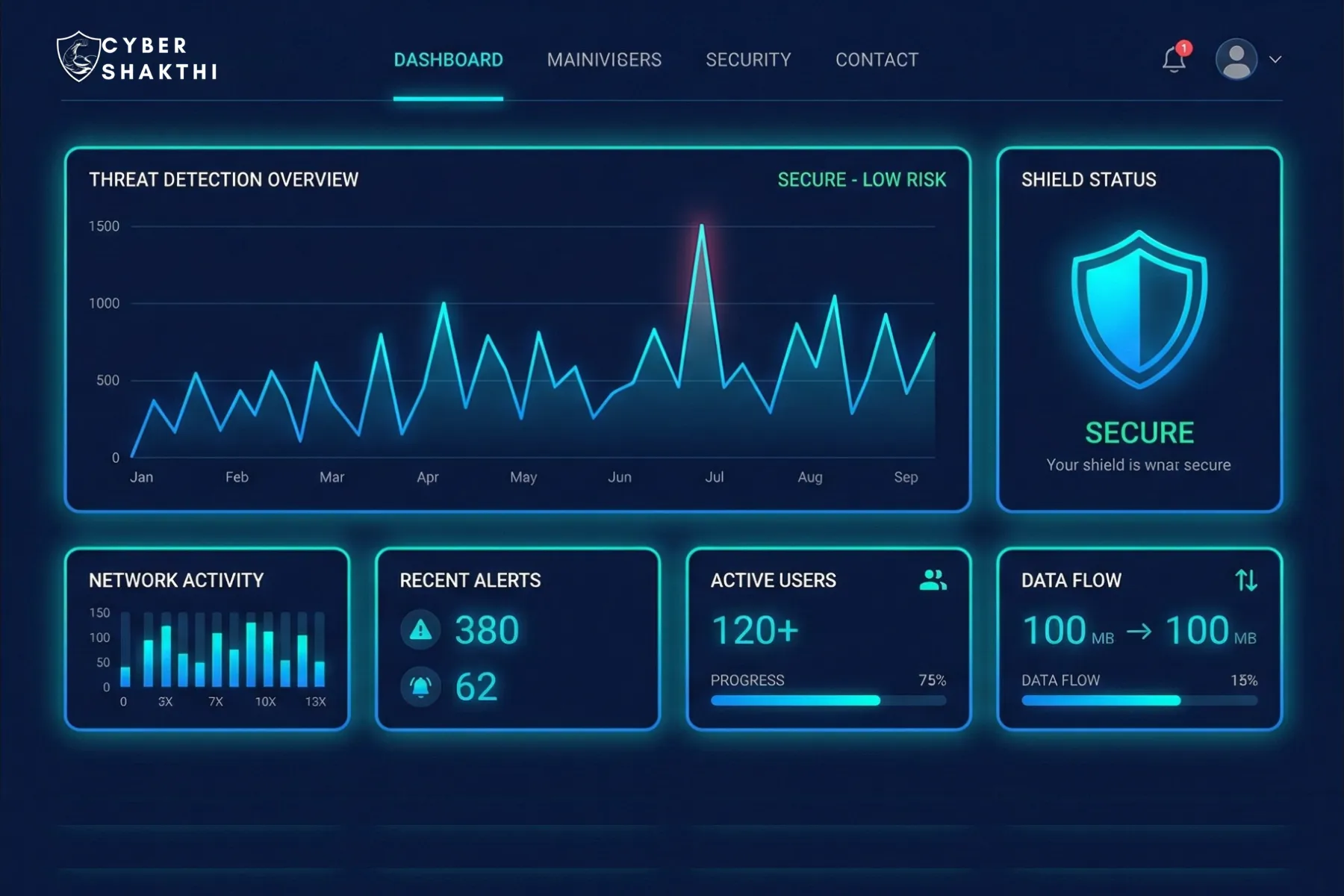Screen dimensions: 1344x896
Task: Click the user profile avatar
Action: click(1236, 60)
